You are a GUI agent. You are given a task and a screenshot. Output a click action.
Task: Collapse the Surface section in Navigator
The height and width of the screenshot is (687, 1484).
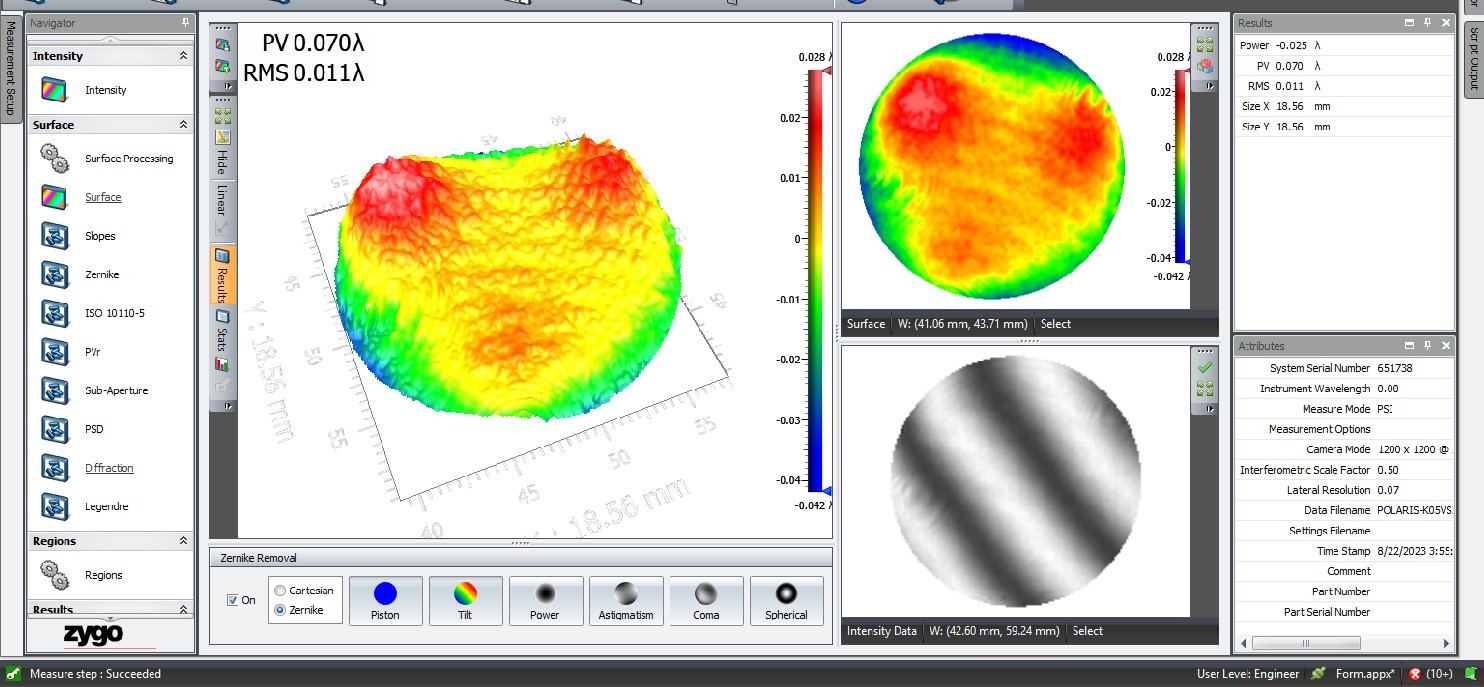point(183,125)
